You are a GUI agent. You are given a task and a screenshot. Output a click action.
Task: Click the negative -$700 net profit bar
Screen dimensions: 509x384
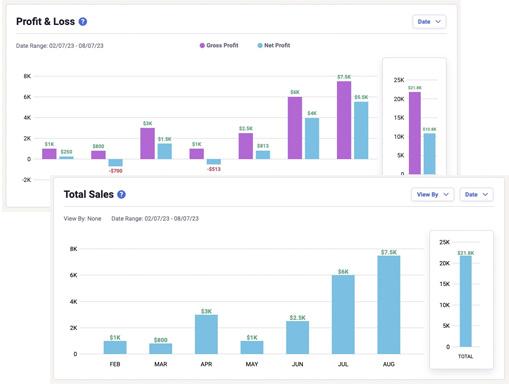(x=116, y=163)
